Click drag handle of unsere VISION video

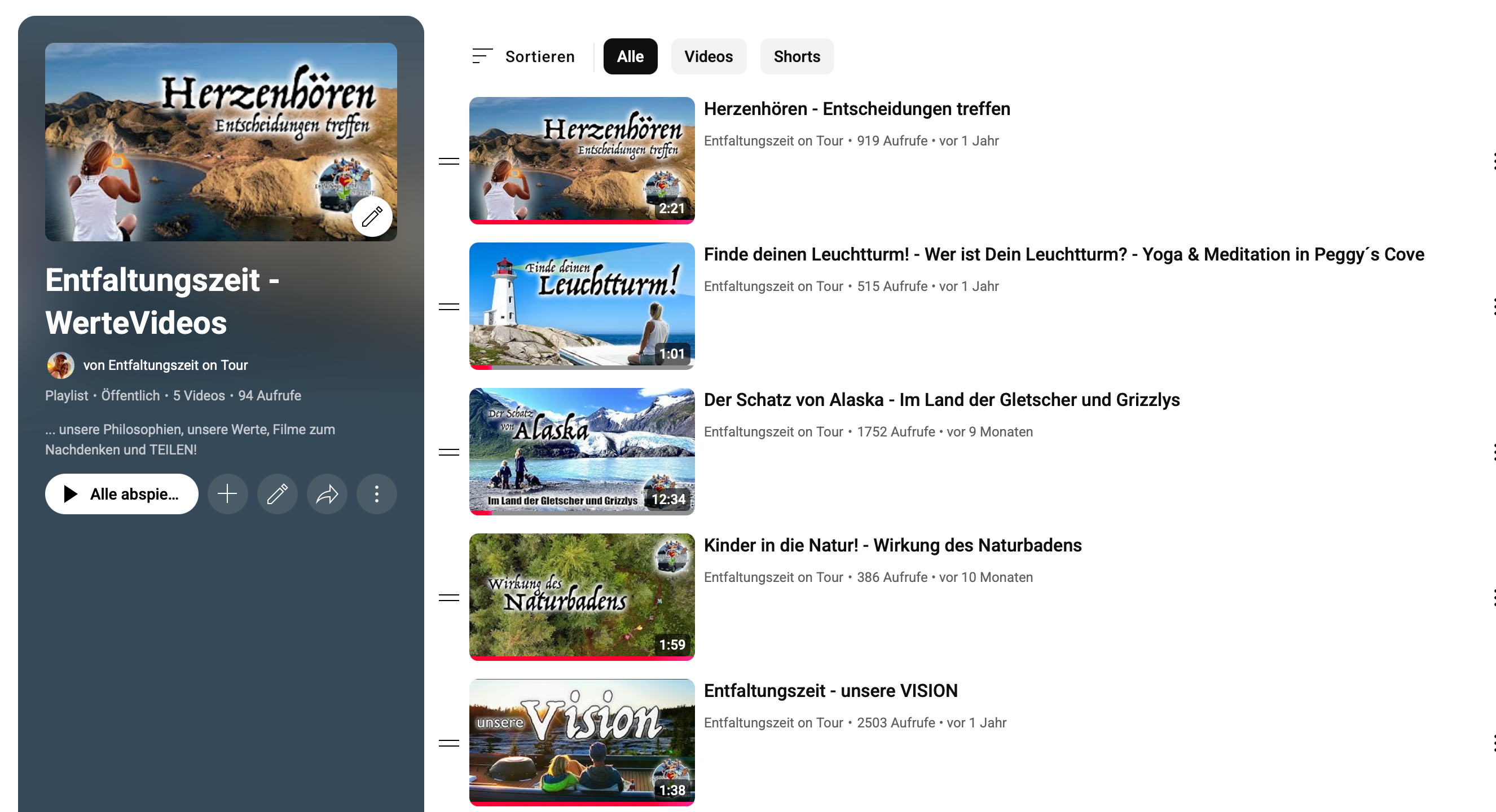pyautogui.click(x=448, y=743)
